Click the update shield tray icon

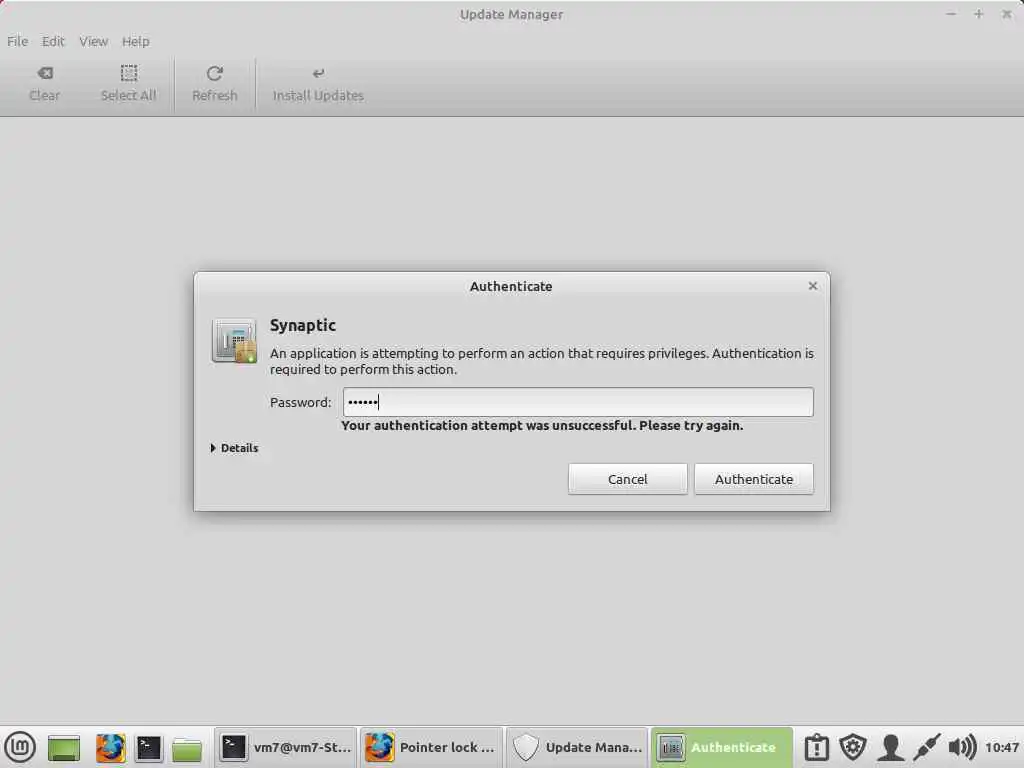853,747
